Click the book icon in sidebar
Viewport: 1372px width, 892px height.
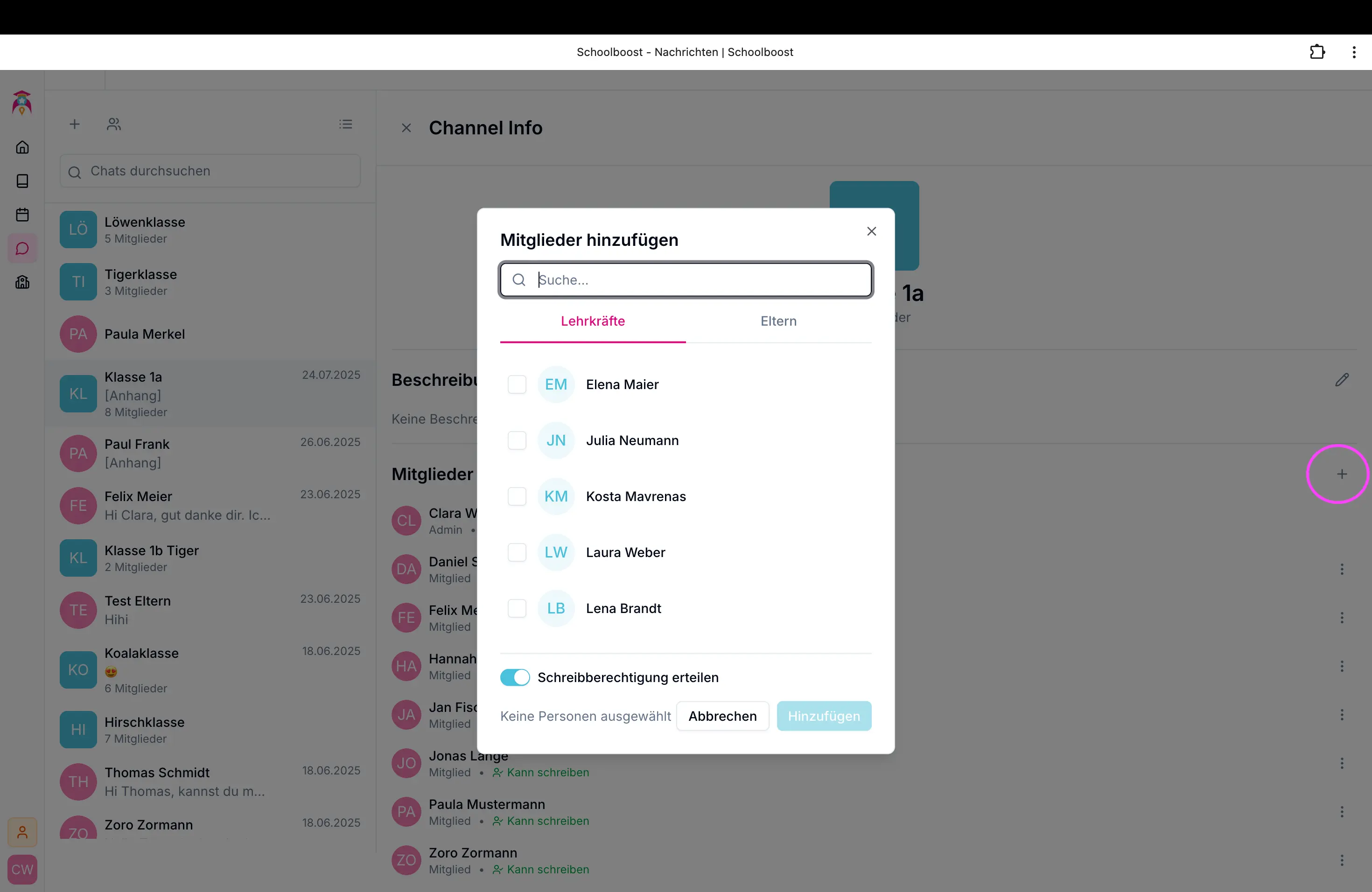point(22,181)
